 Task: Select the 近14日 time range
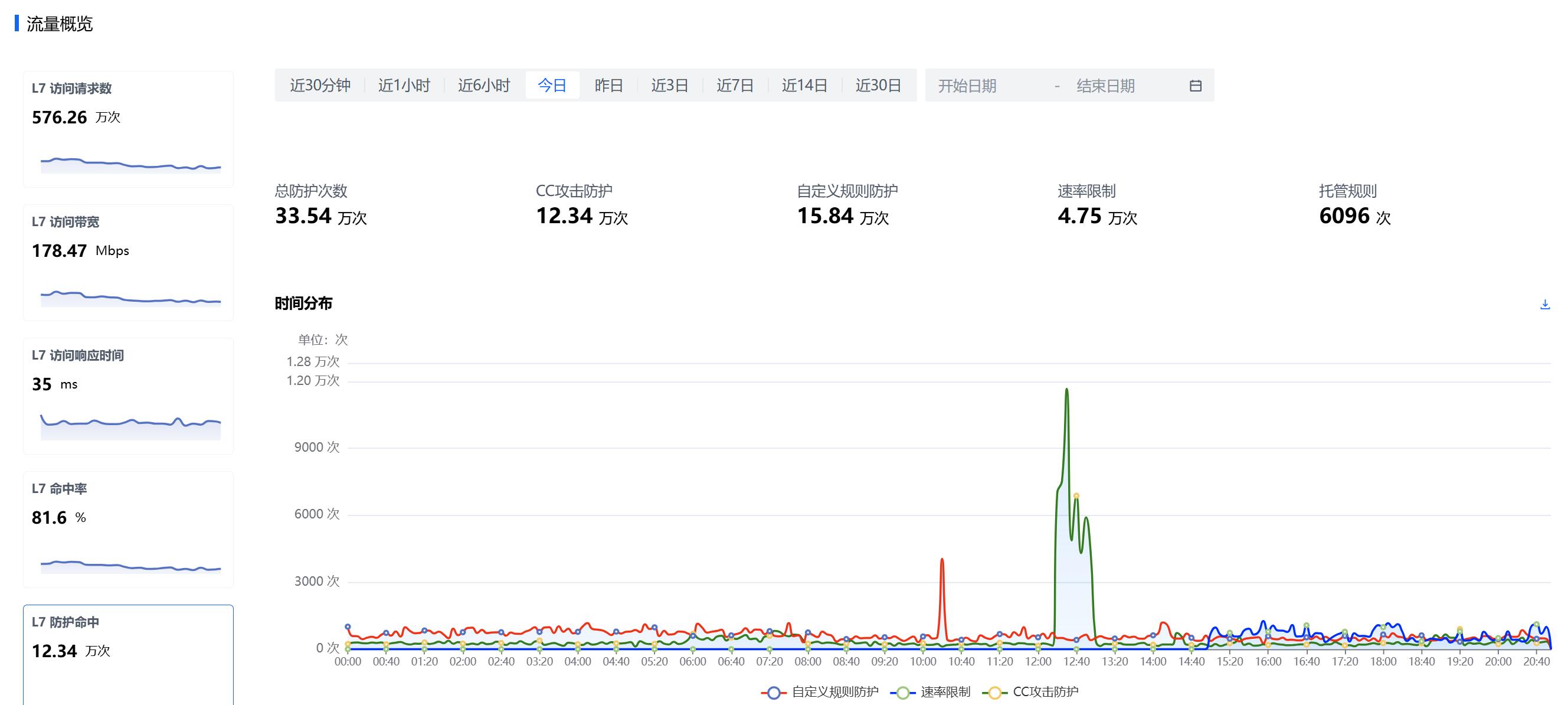point(805,85)
